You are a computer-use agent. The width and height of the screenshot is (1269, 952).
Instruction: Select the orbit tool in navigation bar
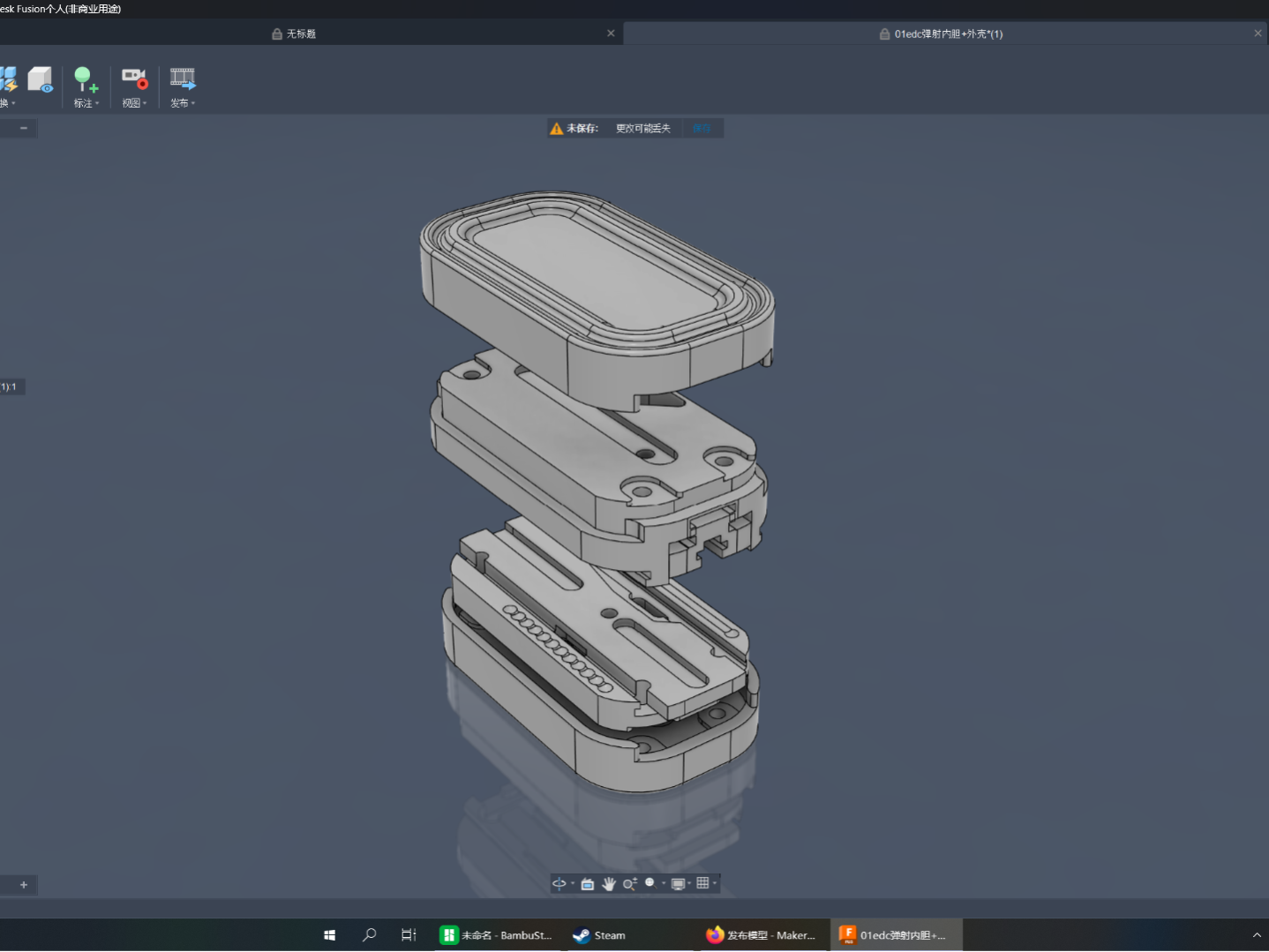(559, 883)
